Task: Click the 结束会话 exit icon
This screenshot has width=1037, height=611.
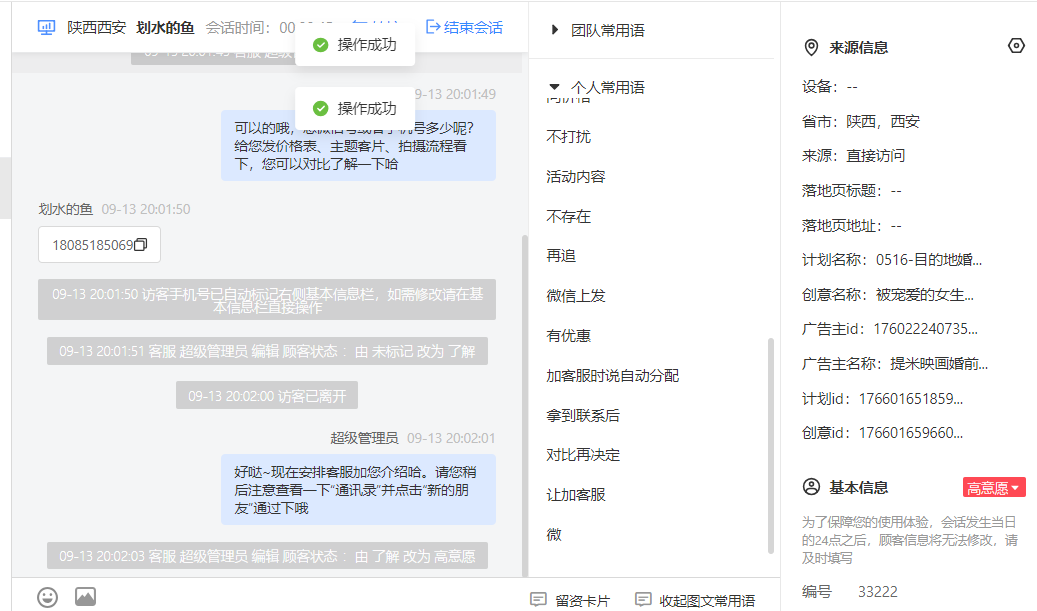Action: coord(433,27)
